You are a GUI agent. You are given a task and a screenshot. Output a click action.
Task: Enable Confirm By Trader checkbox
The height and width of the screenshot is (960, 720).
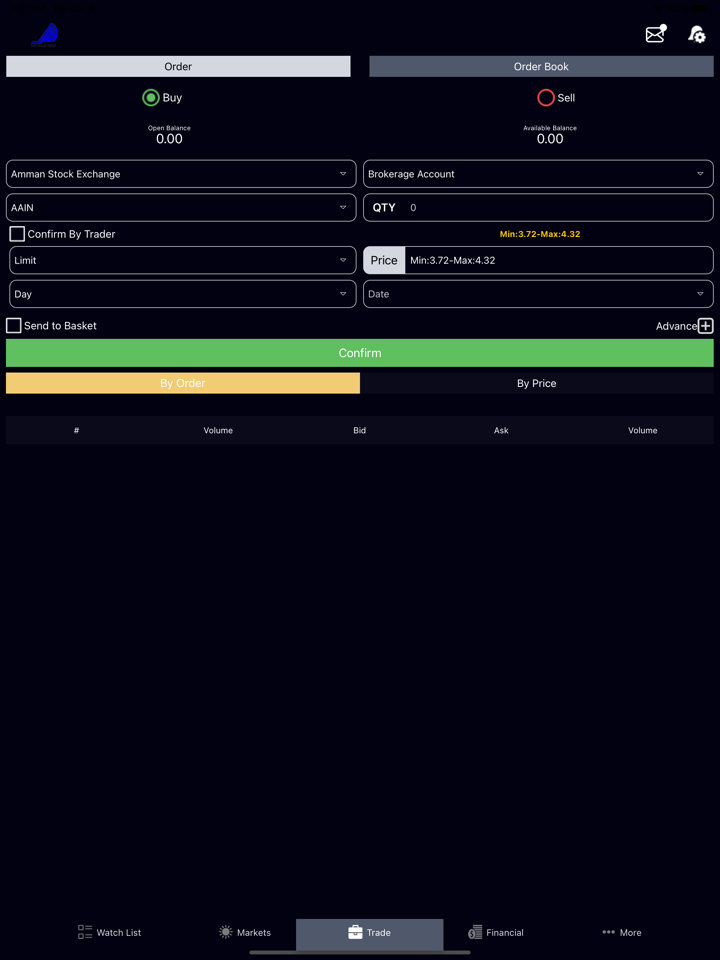click(x=17, y=234)
